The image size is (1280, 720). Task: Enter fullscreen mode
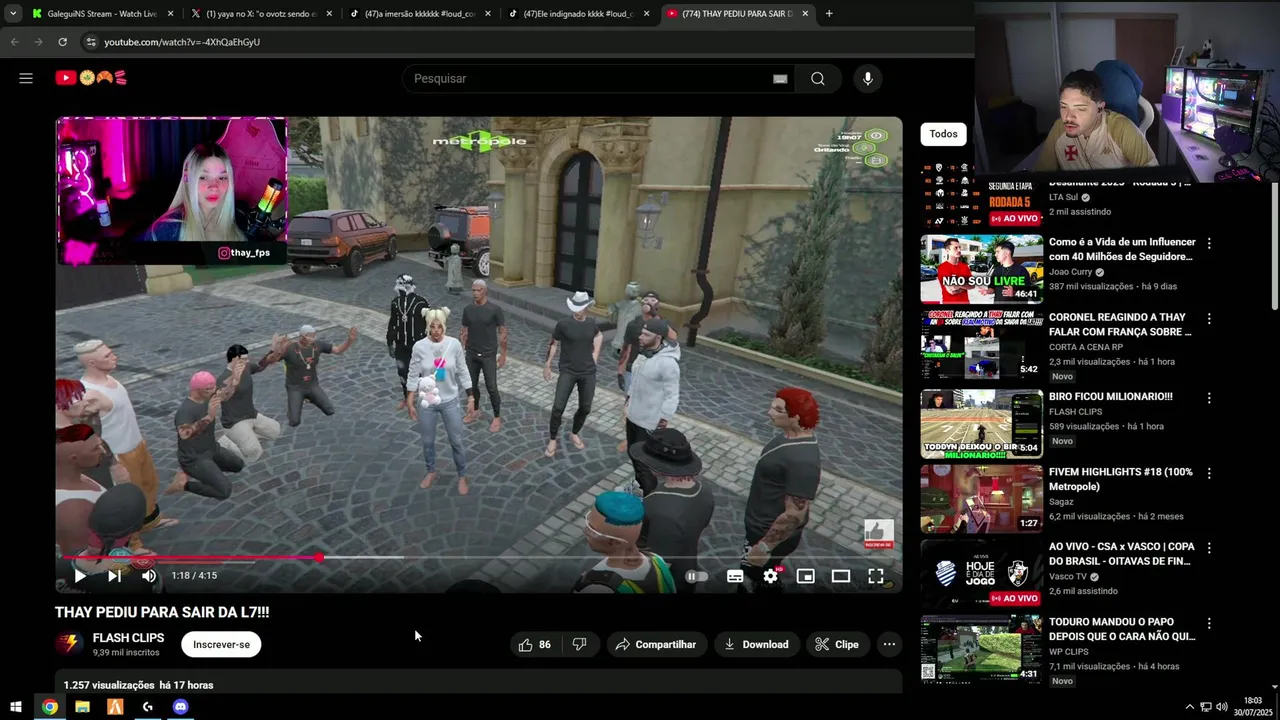point(876,576)
